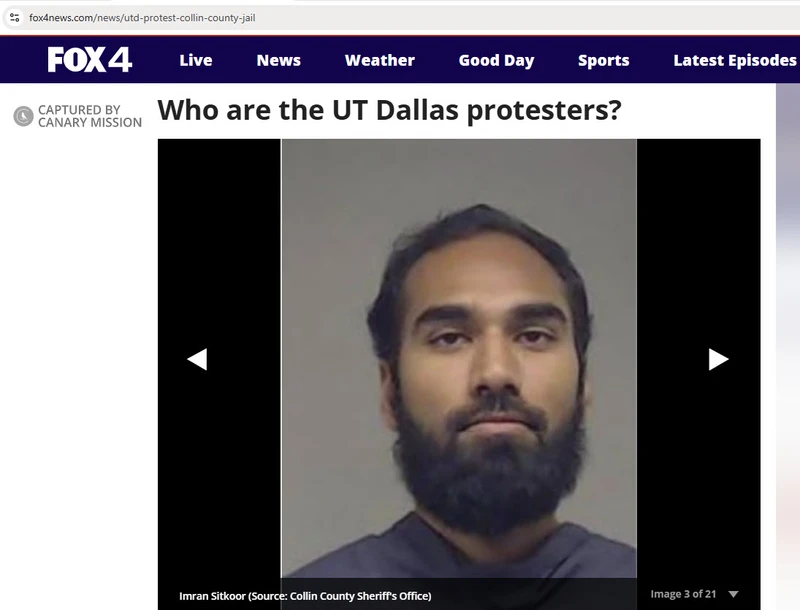Open the News section

point(279,60)
